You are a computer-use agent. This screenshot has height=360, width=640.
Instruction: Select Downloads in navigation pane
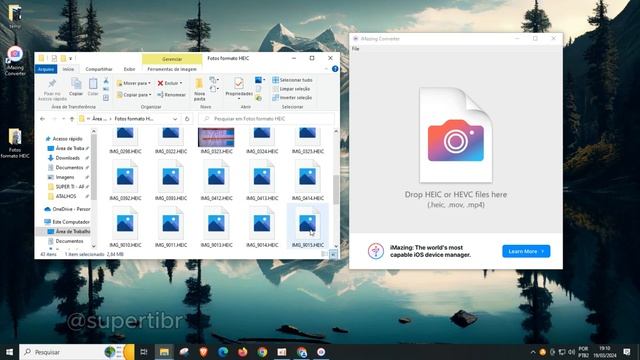pos(67,158)
